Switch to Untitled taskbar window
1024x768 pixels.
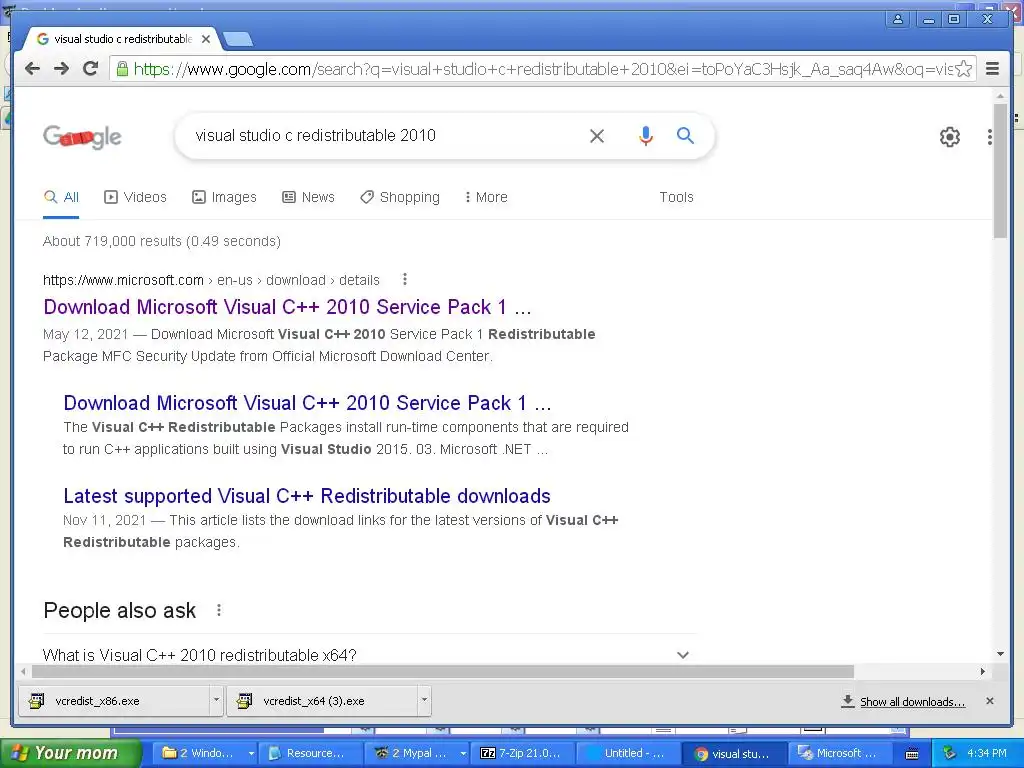pos(630,753)
